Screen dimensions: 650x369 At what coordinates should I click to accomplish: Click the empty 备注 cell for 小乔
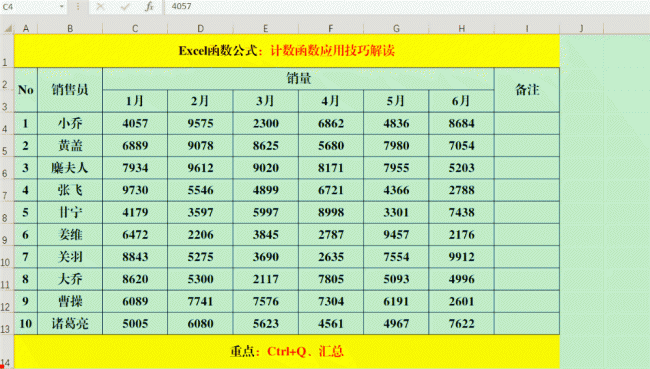[x=527, y=124]
